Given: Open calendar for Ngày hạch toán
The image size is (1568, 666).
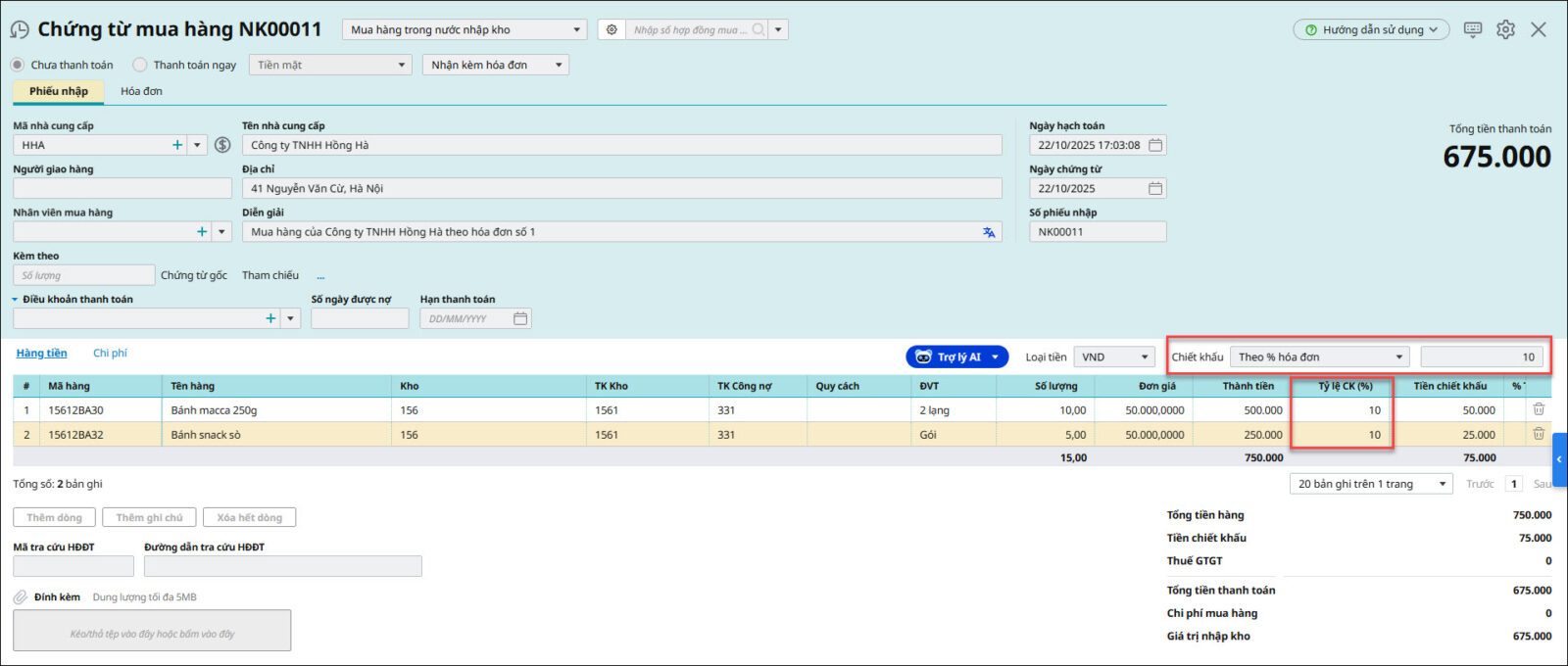Looking at the screenshot, I should coord(1155,145).
